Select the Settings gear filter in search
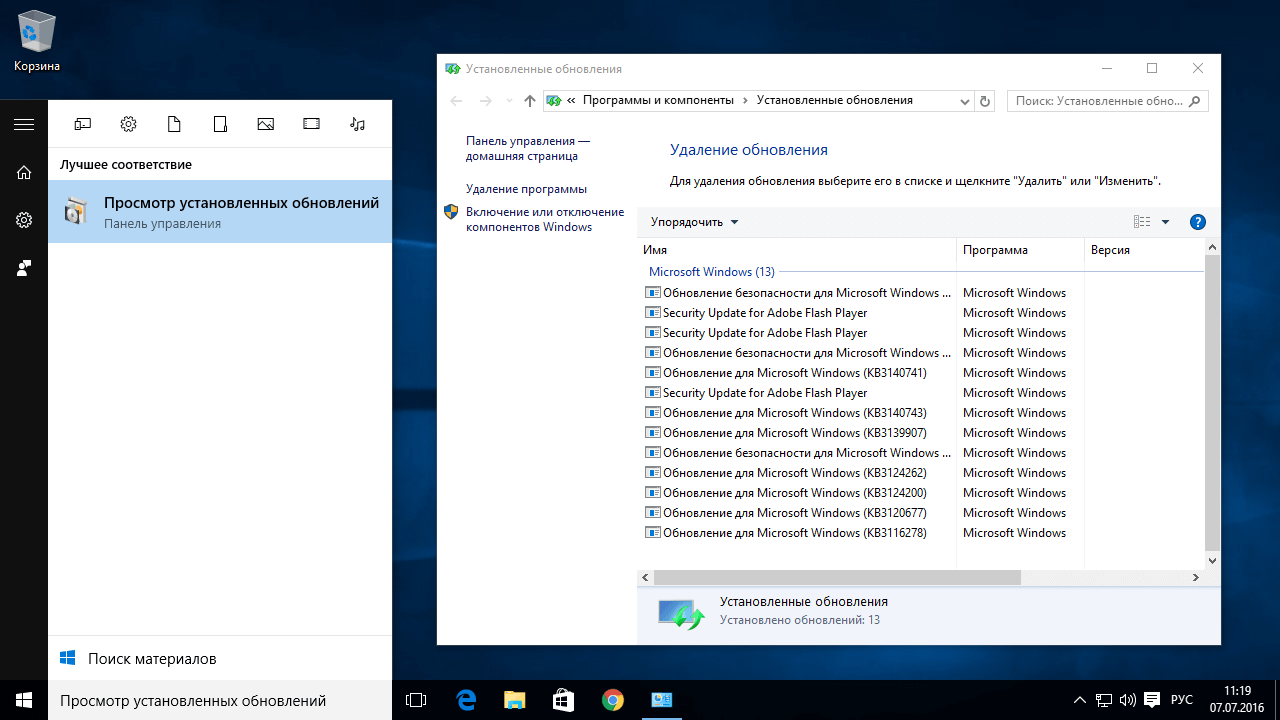This screenshot has height=720, width=1280. pos(128,124)
